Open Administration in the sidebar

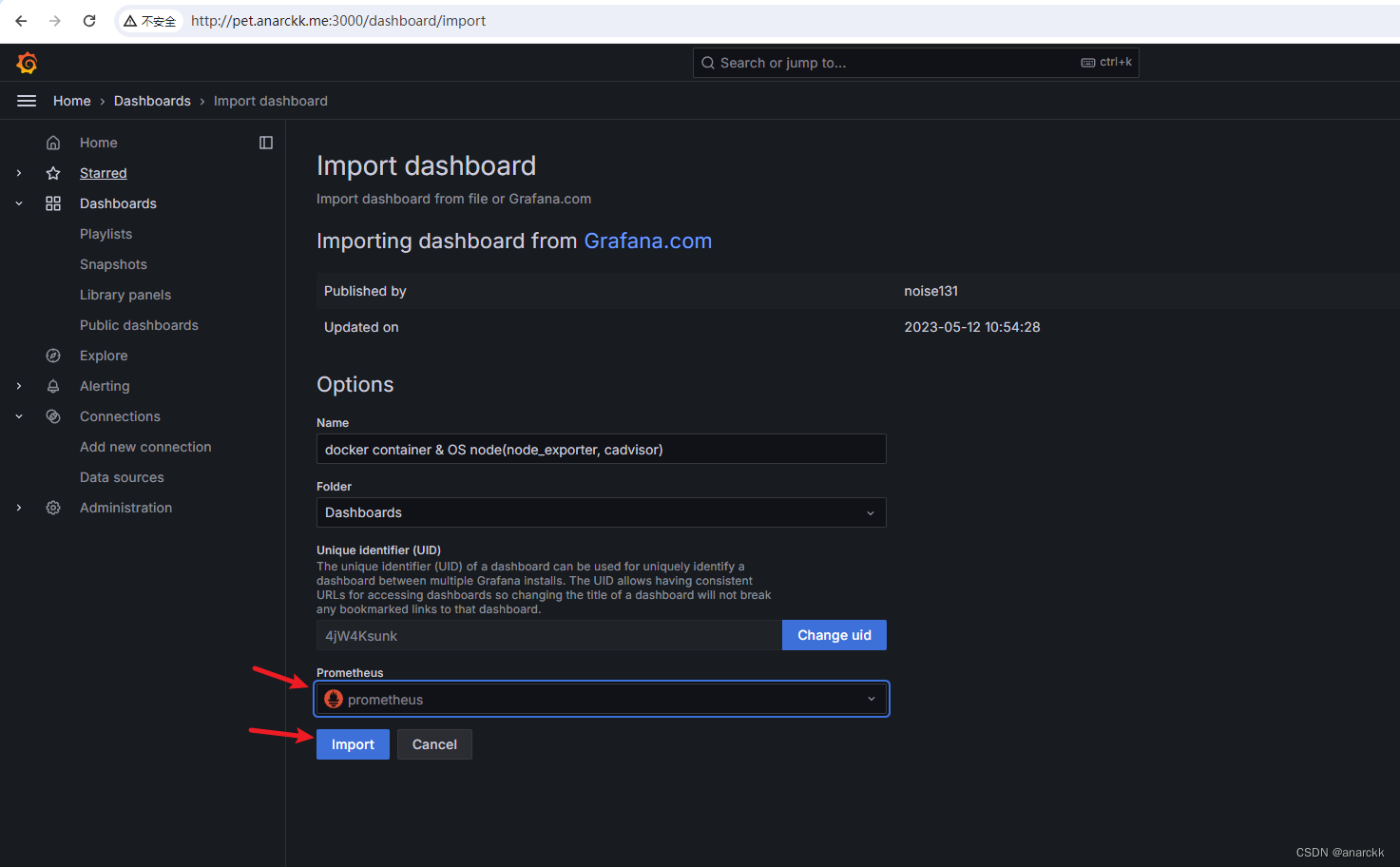pyautogui.click(x=126, y=508)
